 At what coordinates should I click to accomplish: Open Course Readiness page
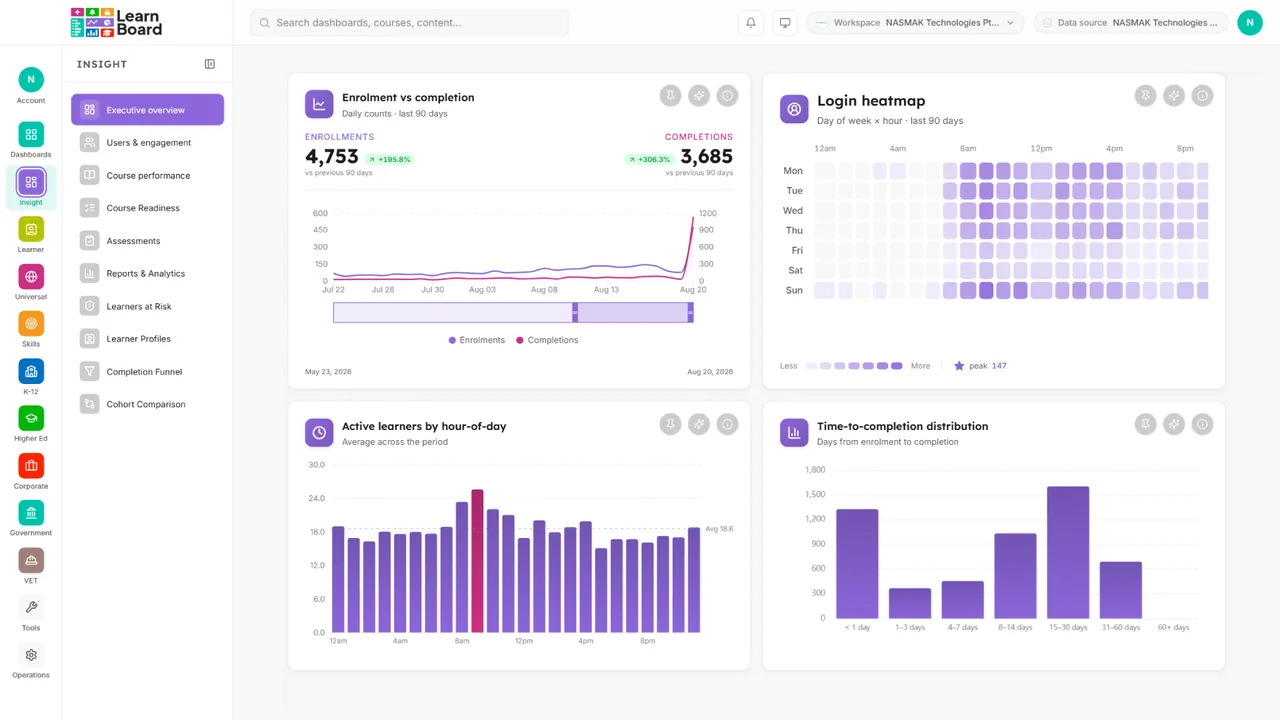(x=147, y=208)
